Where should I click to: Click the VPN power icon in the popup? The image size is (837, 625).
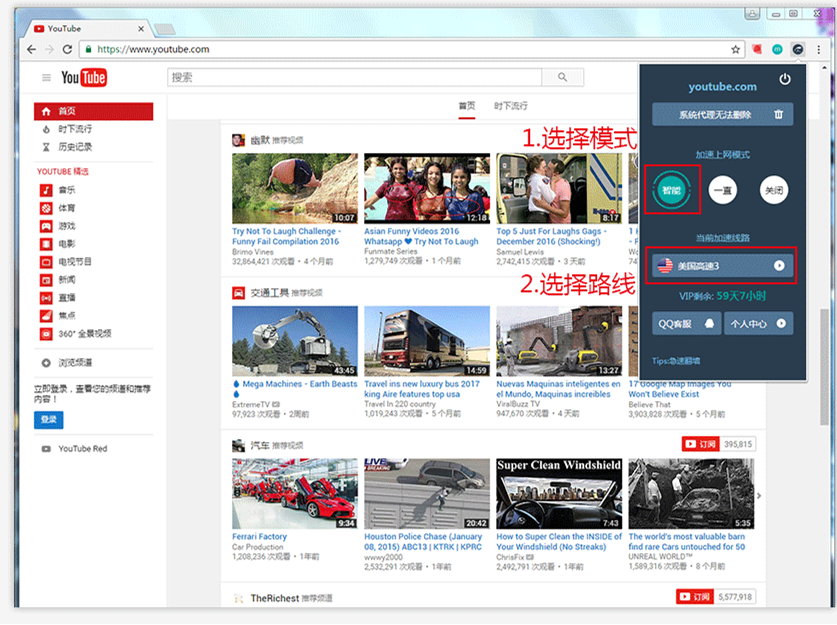click(x=785, y=79)
